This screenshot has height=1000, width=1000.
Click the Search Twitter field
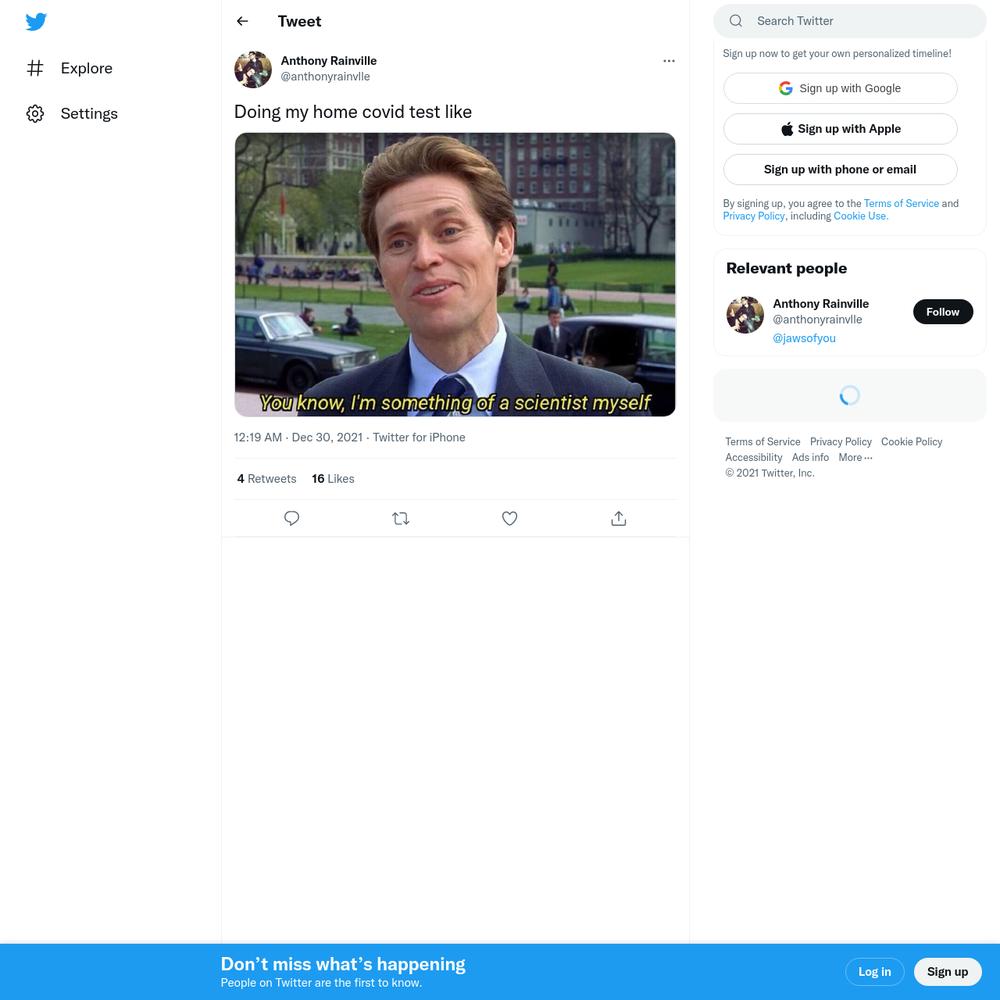click(849, 21)
